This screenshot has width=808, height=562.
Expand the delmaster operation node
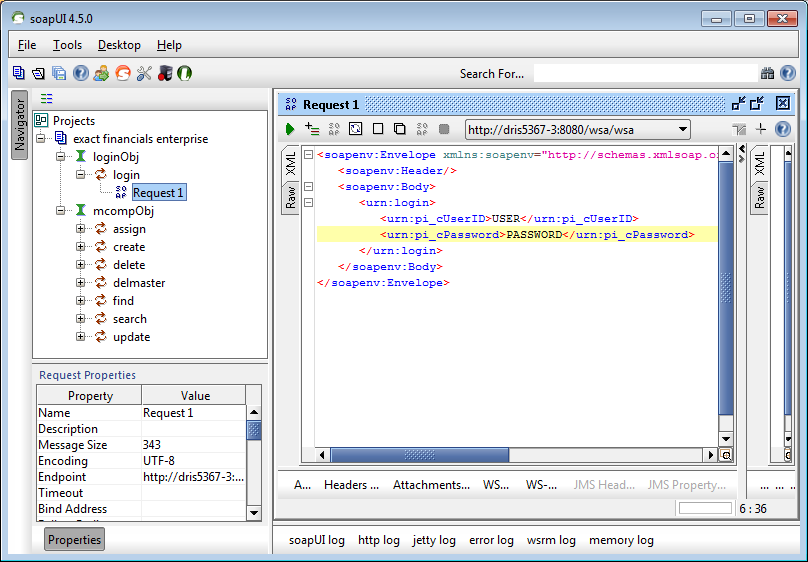[x=80, y=282]
